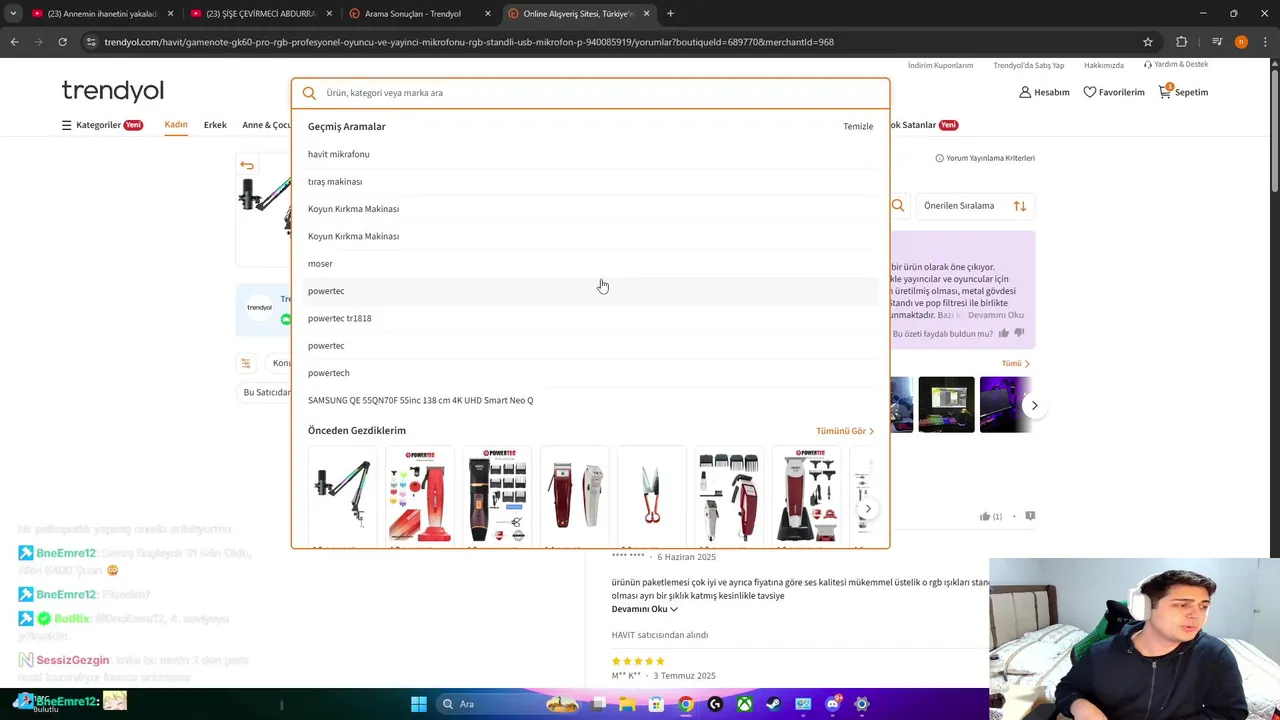Open the Chrome tab search dropdown arrow
The width and height of the screenshot is (1280, 720).
(x=13, y=14)
